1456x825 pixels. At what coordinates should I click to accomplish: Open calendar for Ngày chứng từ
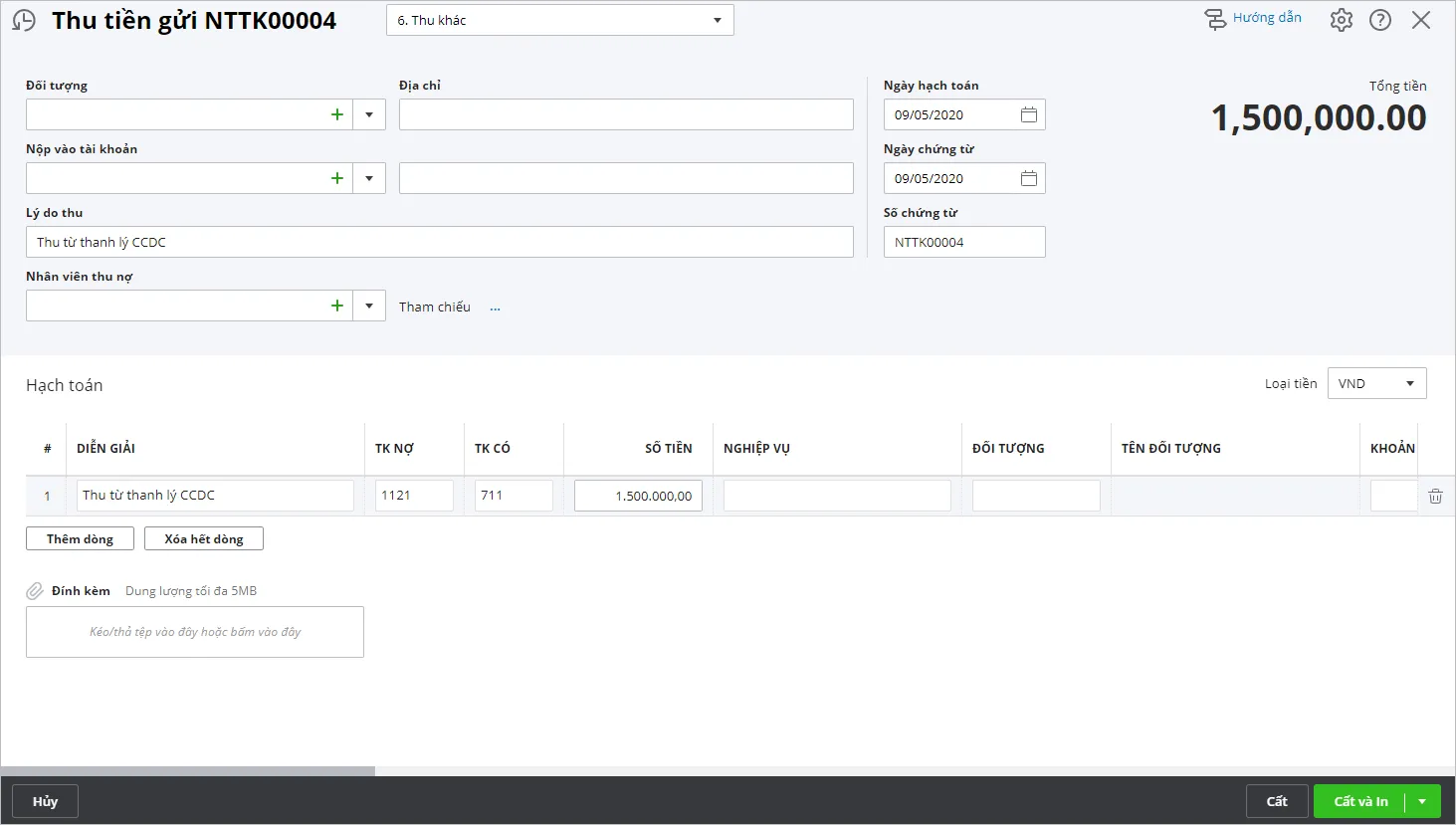click(1028, 178)
